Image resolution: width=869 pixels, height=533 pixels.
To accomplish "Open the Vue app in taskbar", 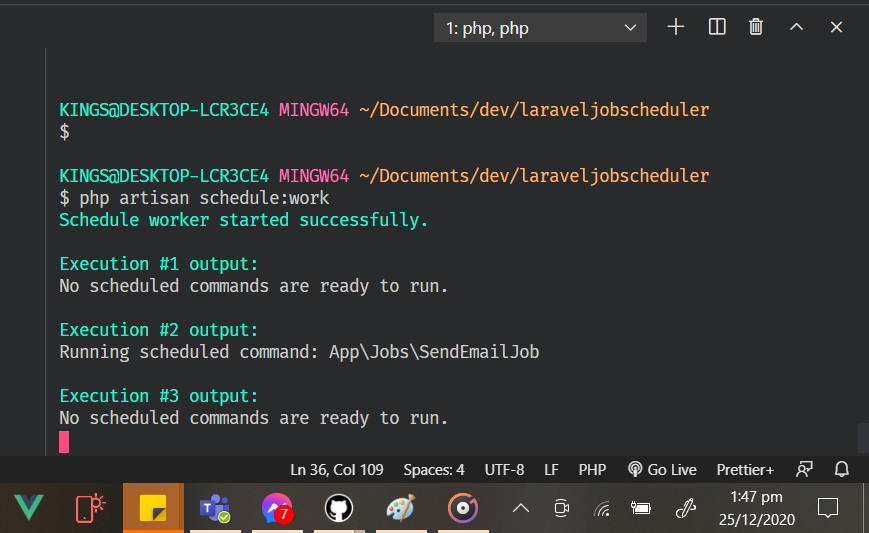I will (29, 508).
